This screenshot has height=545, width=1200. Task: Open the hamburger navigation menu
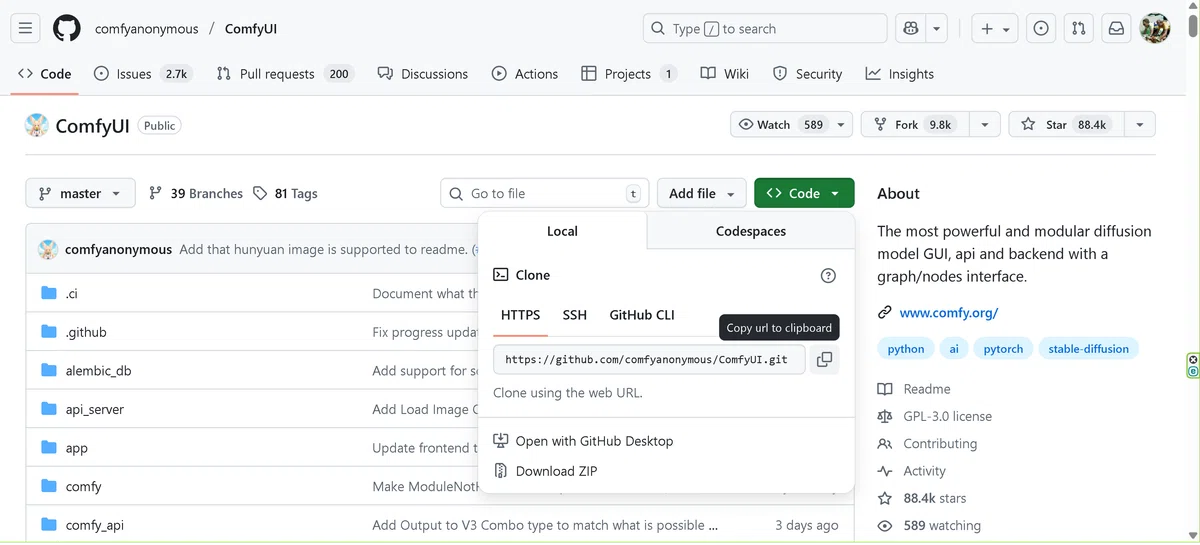point(26,29)
